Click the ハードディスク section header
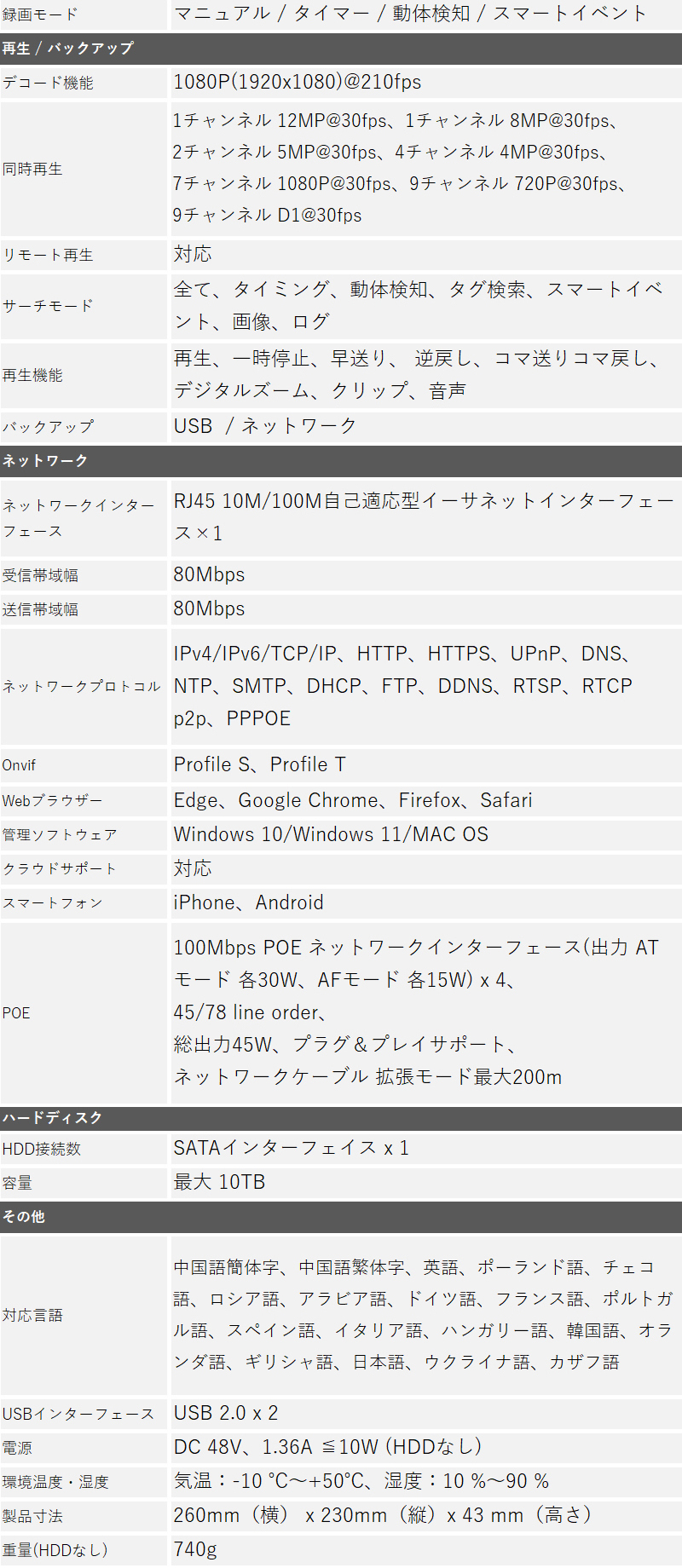 [x=52, y=1117]
